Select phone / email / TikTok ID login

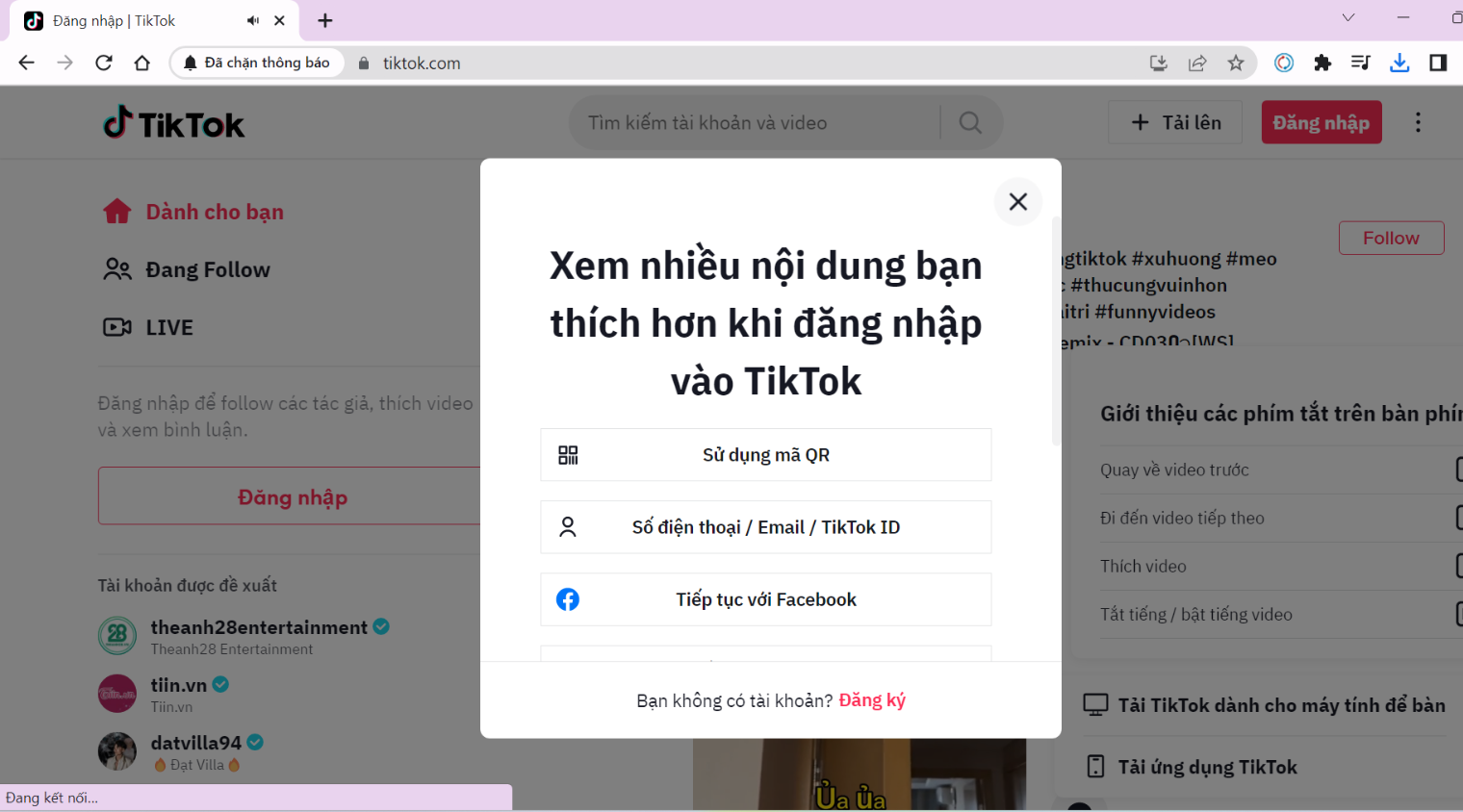(x=765, y=527)
